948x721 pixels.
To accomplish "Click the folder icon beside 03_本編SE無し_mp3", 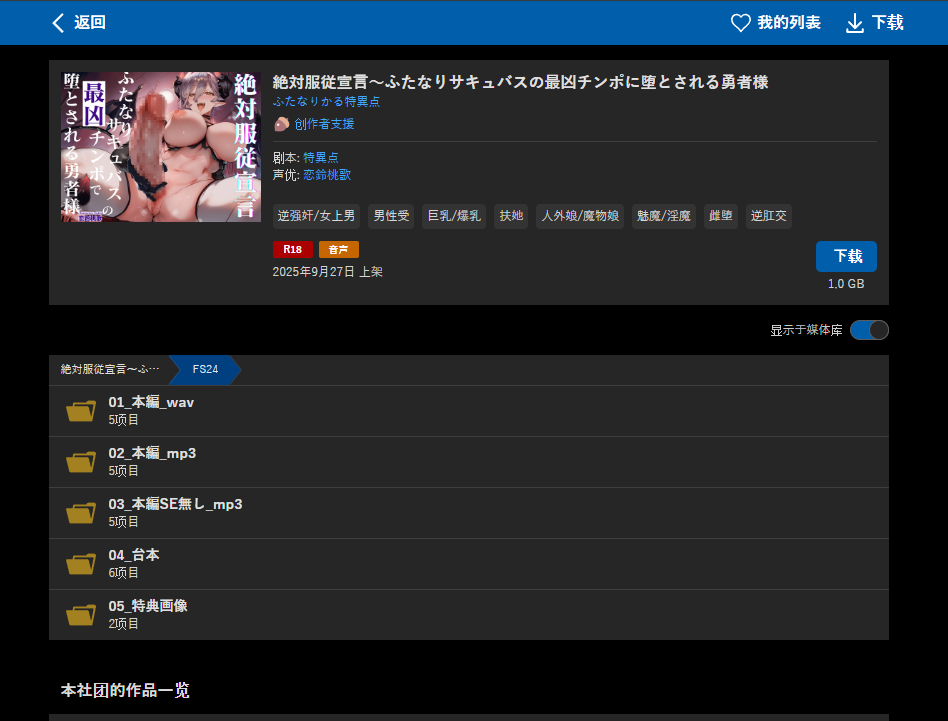I will (x=81, y=512).
